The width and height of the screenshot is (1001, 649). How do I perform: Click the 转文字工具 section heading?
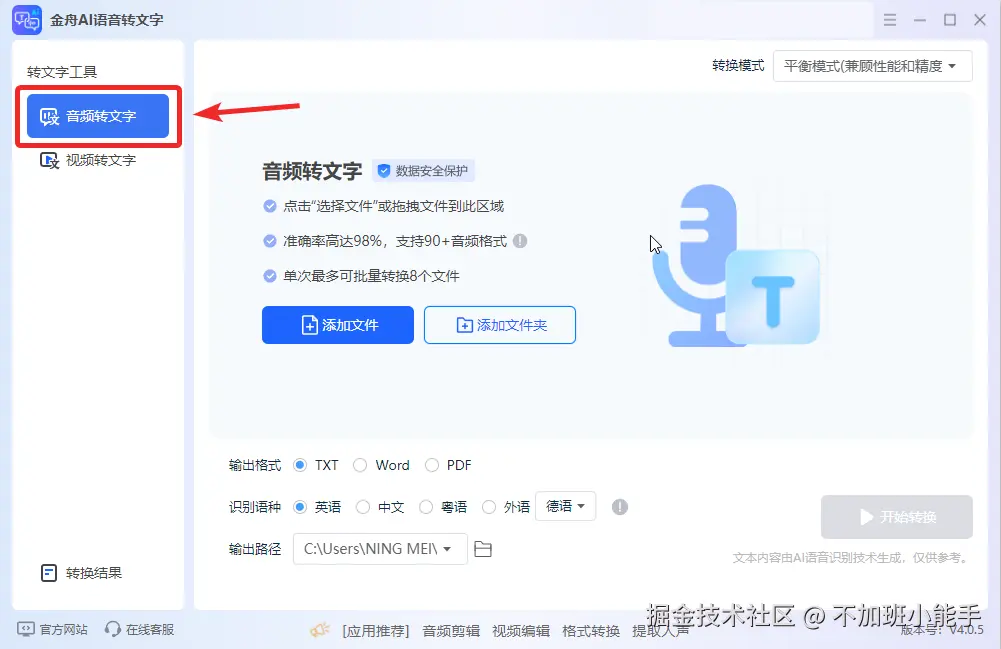(62, 72)
